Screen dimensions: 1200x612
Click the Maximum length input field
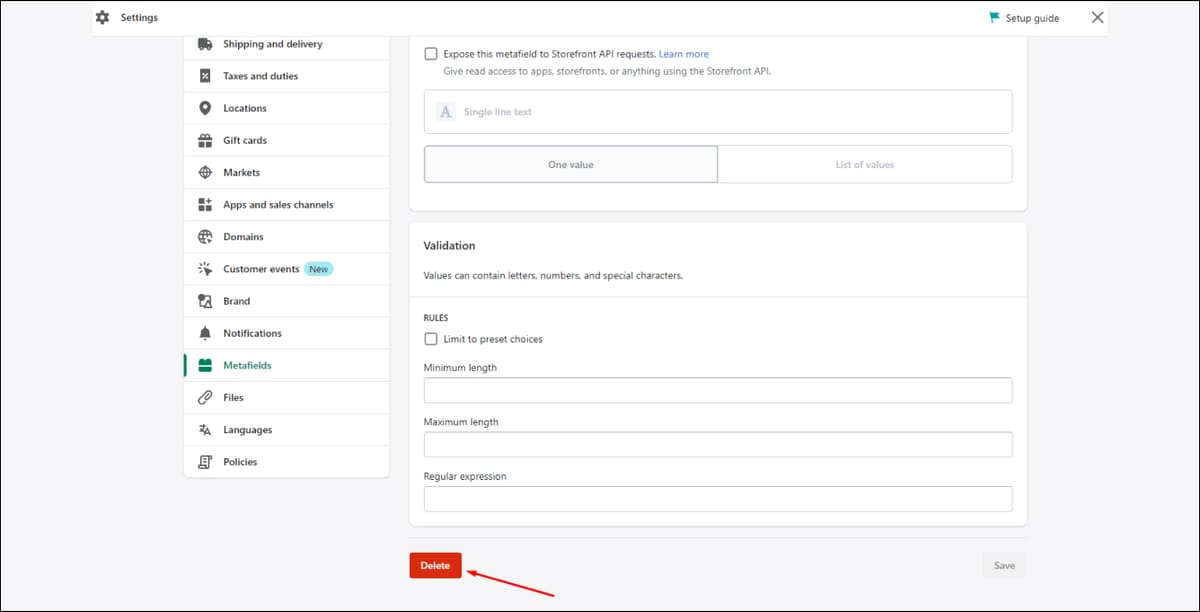tap(718, 445)
